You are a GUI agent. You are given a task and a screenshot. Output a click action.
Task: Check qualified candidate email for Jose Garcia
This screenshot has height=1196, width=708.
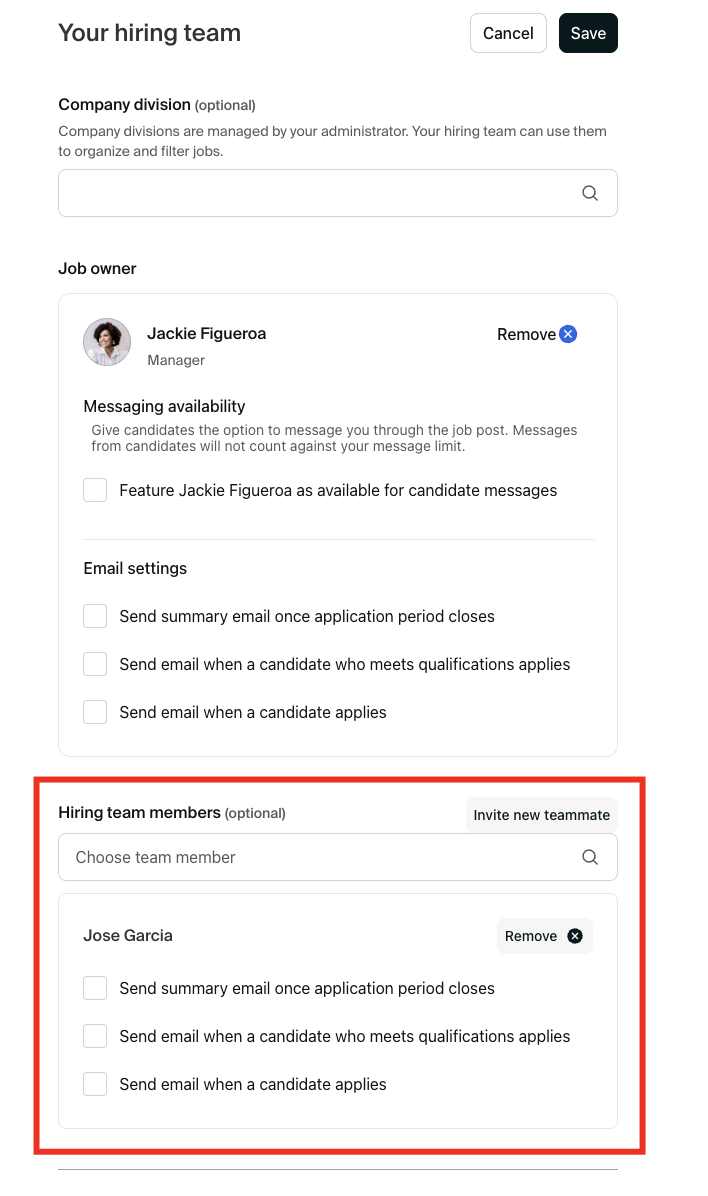point(94,1035)
